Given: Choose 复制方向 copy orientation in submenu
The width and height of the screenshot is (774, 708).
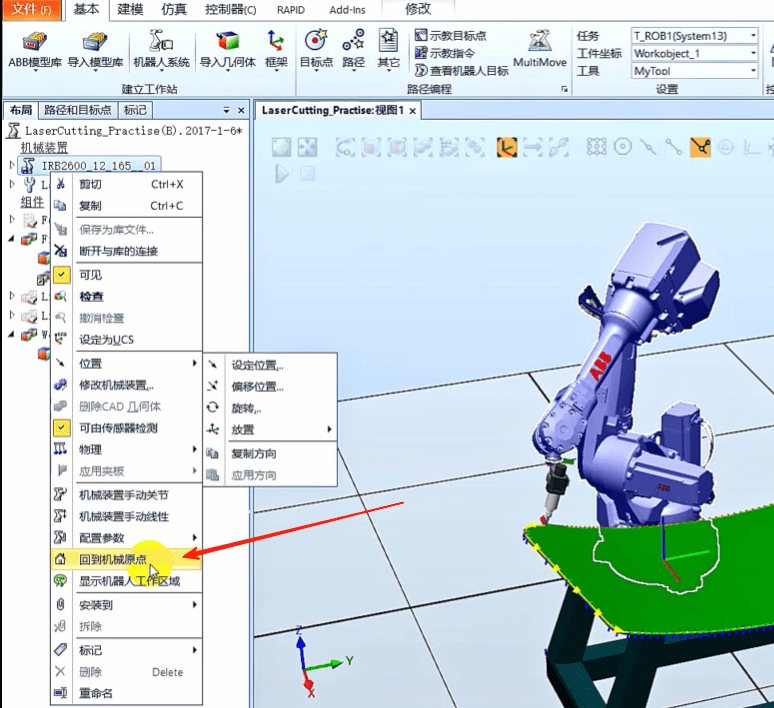Looking at the screenshot, I should [270, 453].
